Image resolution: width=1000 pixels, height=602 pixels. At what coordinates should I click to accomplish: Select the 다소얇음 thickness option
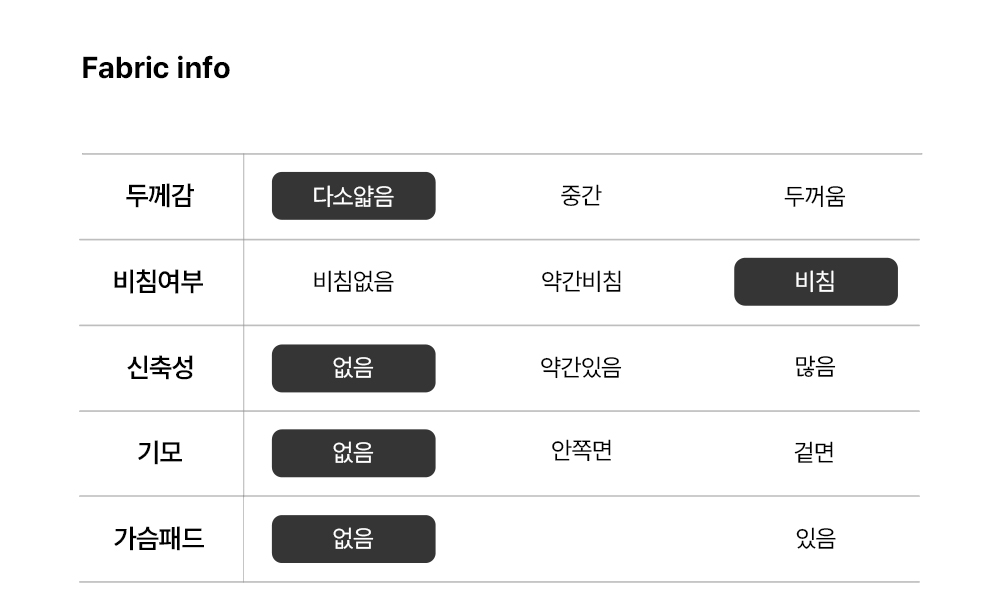353,196
